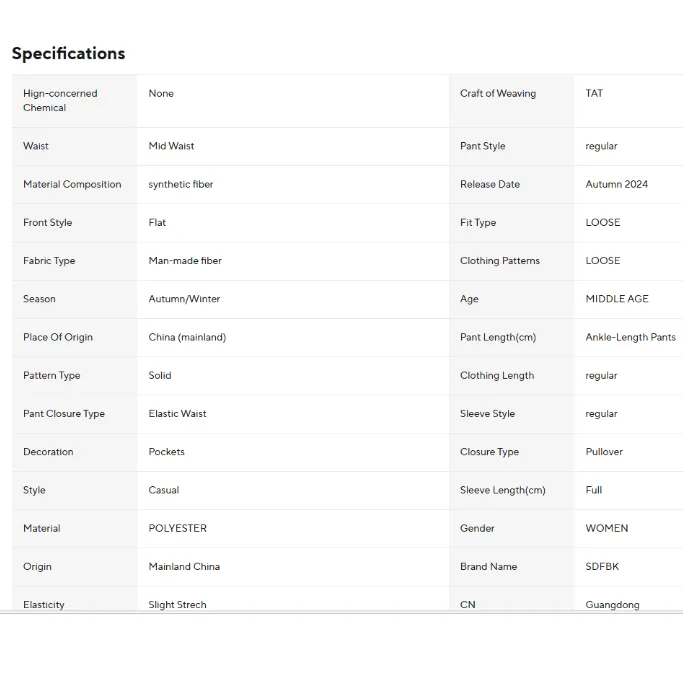Click the 'Man-made fiber' fabric value
This screenshot has width=683, height=681.
coord(185,261)
